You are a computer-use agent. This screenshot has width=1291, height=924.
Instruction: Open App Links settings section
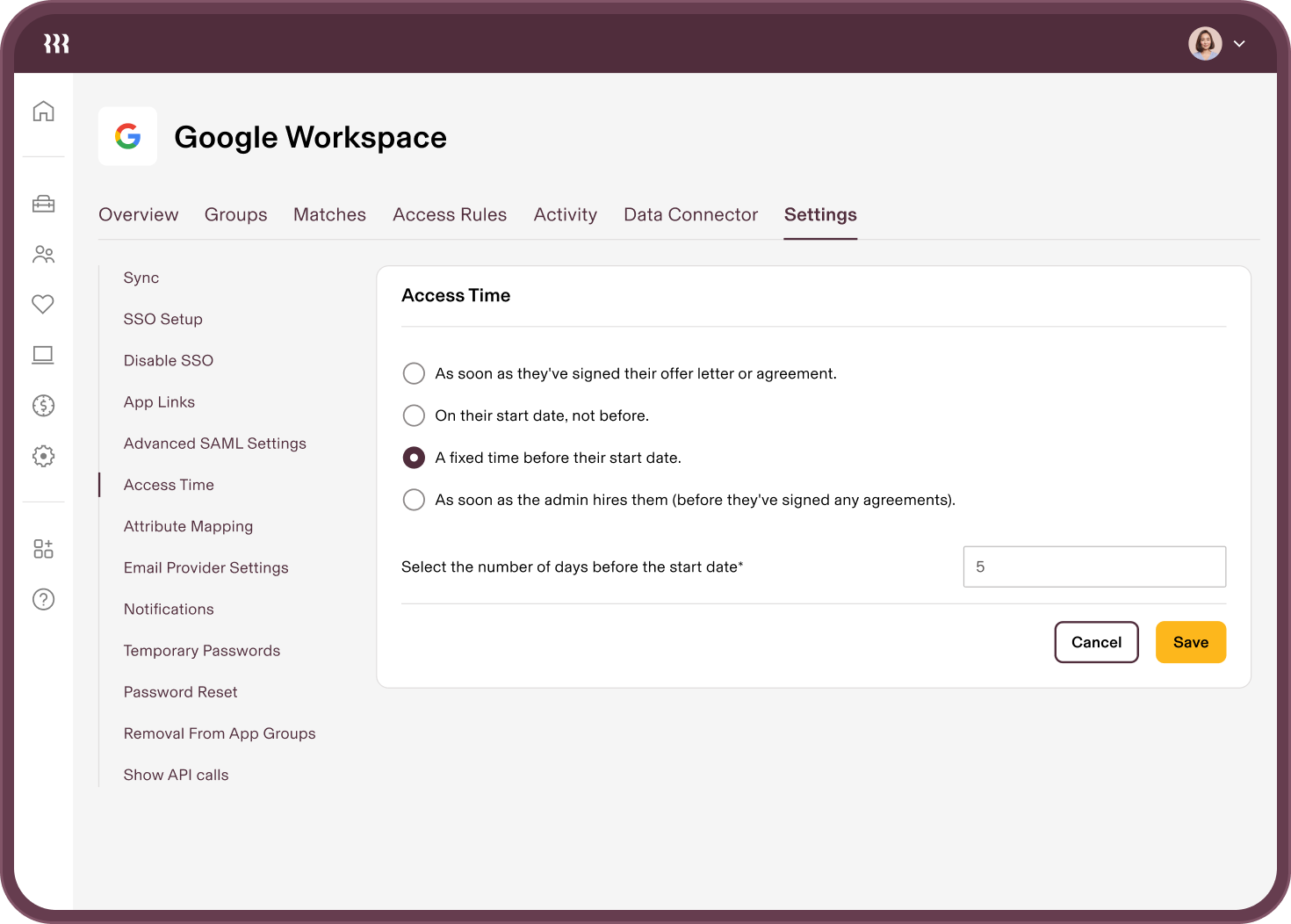tap(159, 402)
